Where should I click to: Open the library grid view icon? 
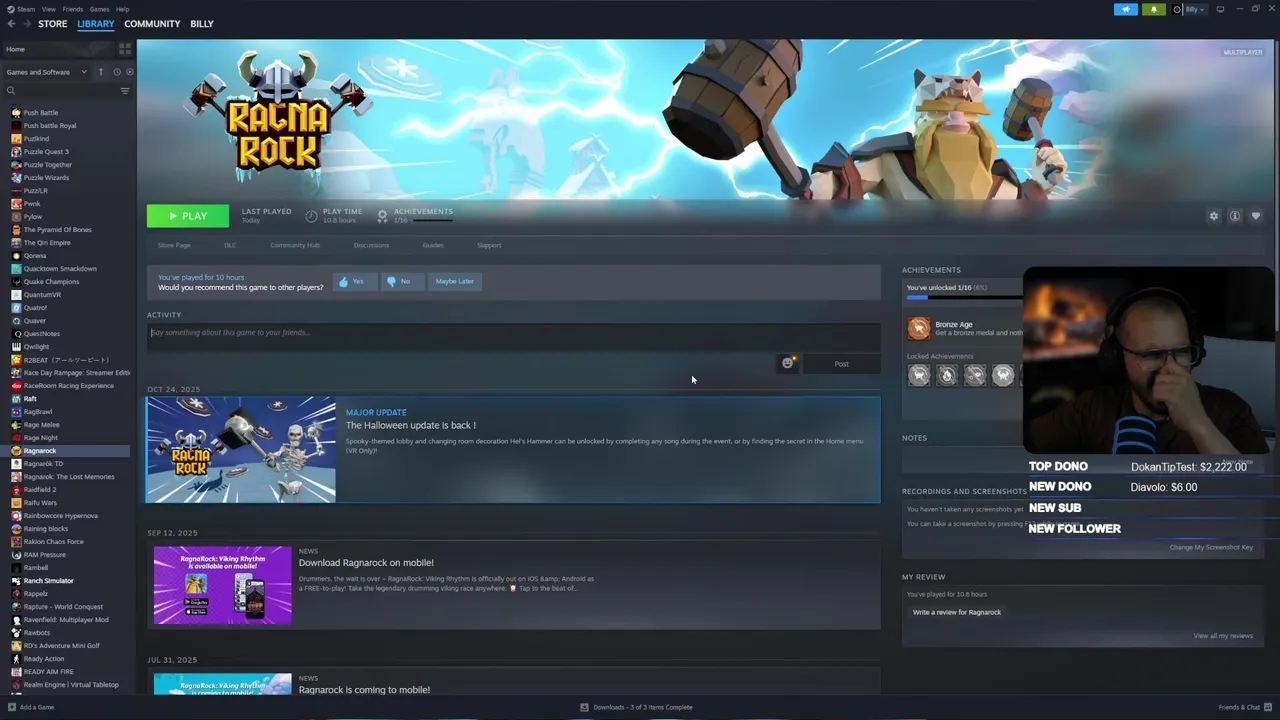click(125, 48)
